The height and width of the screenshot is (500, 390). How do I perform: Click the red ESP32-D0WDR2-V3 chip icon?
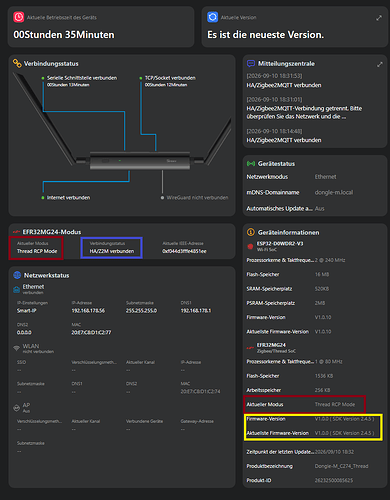(x=250, y=246)
